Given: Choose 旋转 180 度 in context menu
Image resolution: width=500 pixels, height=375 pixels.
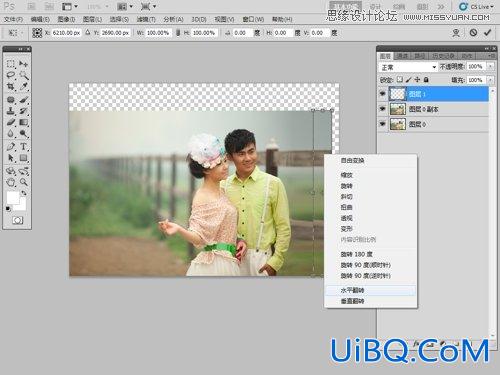Looking at the screenshot, I should point(356,254).
